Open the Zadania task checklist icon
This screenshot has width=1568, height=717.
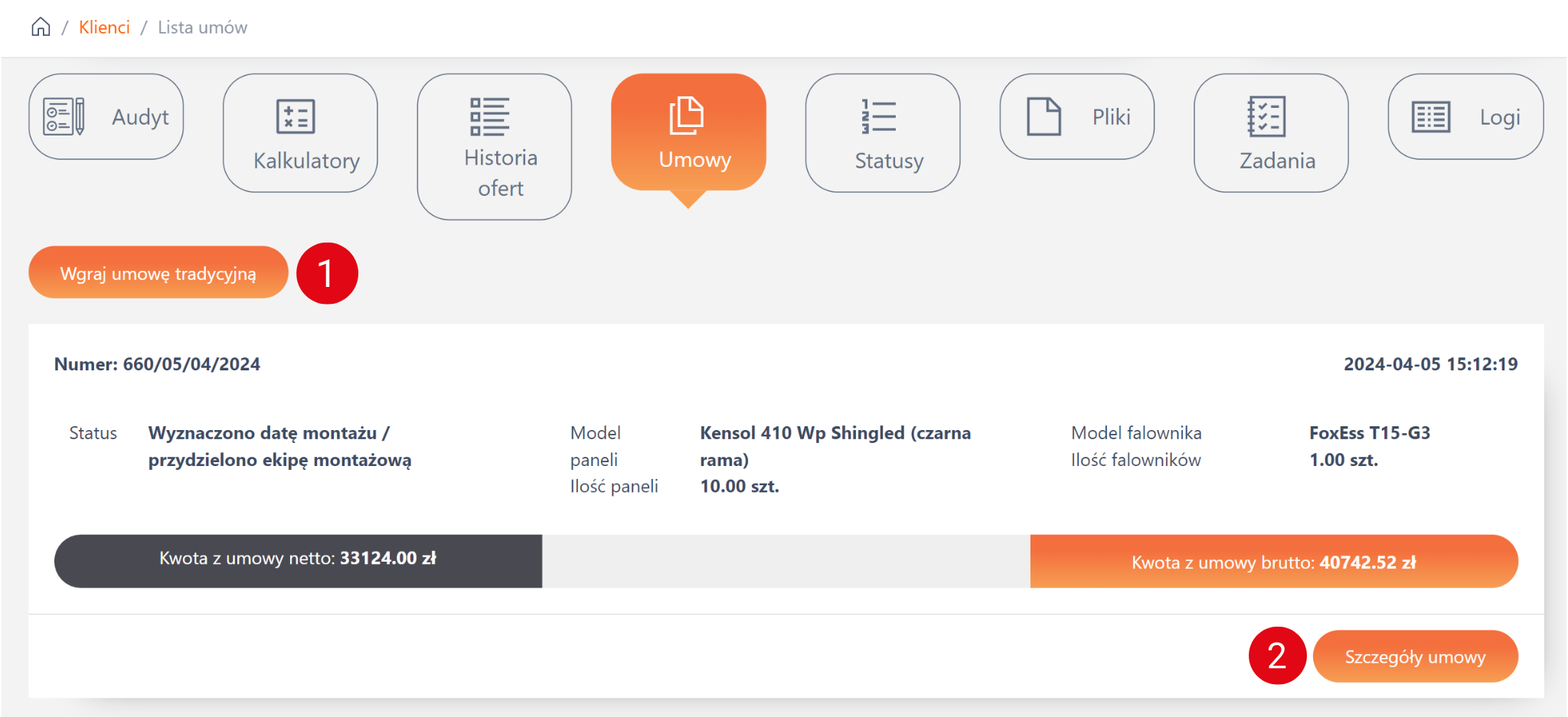[1266, 116]
